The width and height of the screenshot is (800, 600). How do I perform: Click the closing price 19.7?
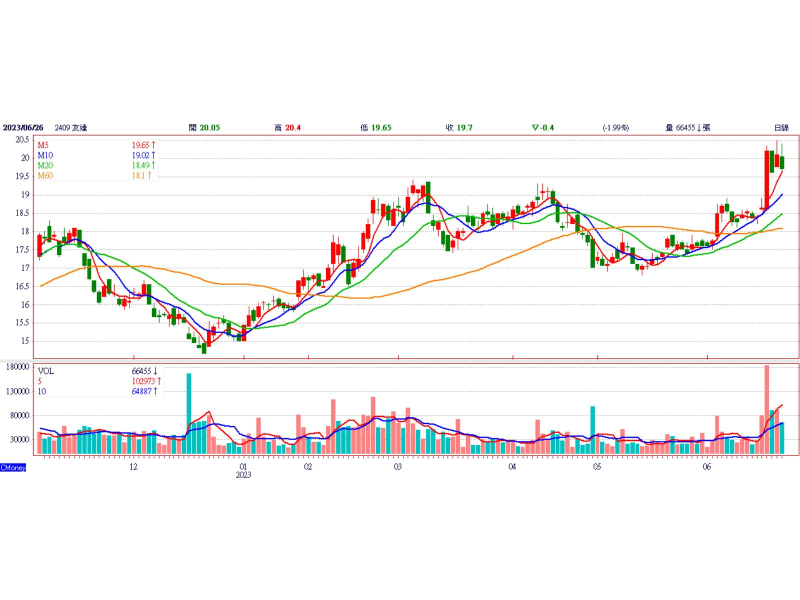(x=463, y=128)
